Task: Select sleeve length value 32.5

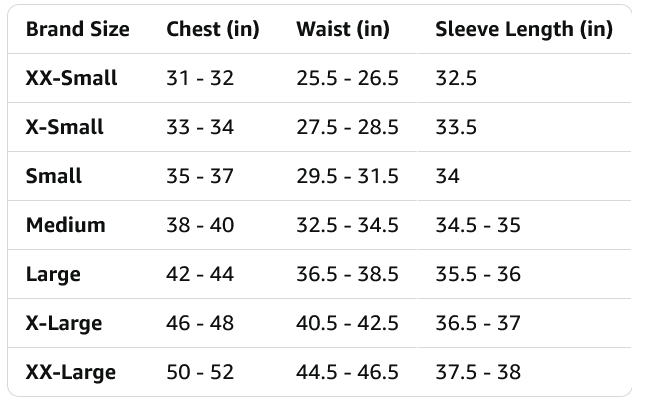Action: point(456,78)
